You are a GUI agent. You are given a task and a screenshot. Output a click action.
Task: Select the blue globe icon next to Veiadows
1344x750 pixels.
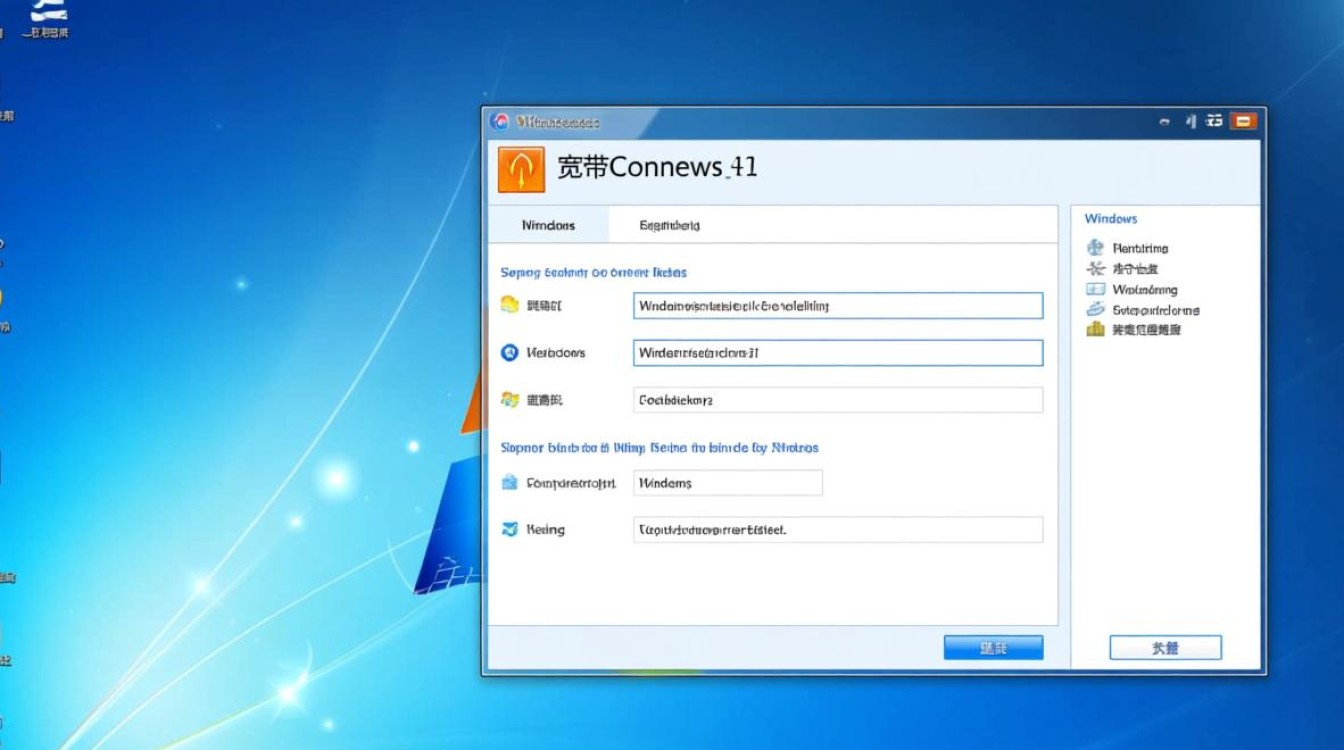click(x=508, y=352)
